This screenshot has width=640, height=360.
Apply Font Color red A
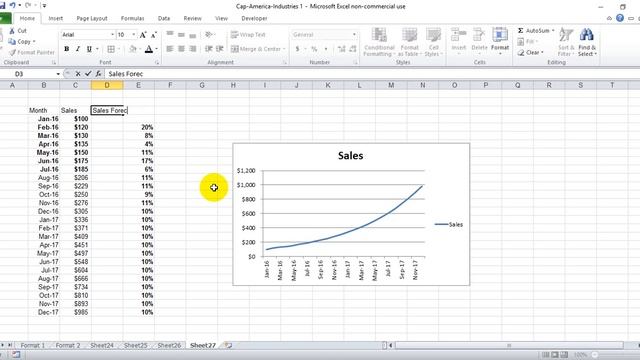pos(149,49)
